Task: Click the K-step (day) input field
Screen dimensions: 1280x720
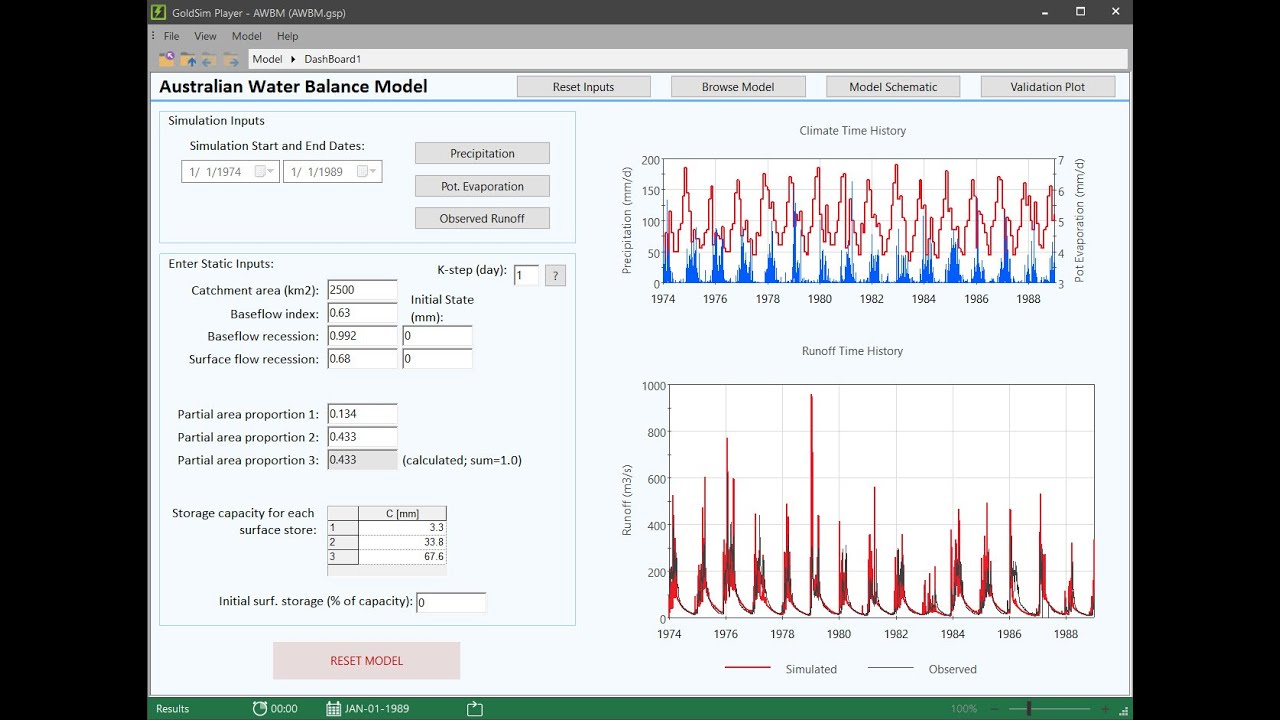Action: (526, 275)
